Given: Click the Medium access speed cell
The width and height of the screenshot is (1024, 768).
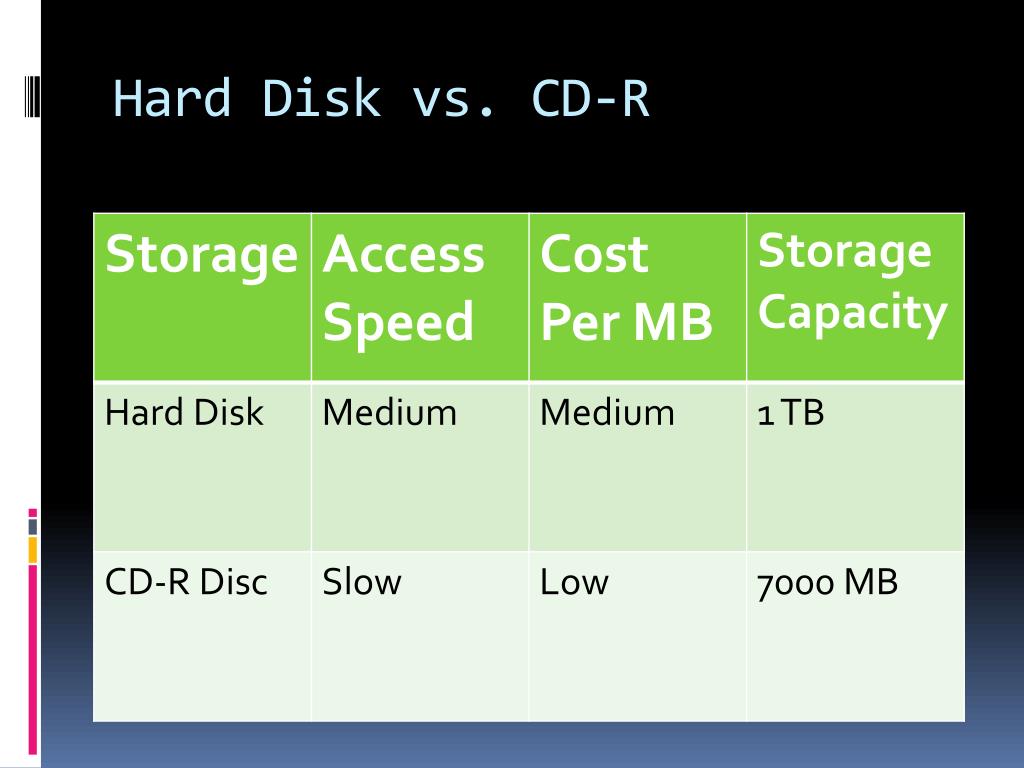Looking at the screenshot, I should click(420, 466).
